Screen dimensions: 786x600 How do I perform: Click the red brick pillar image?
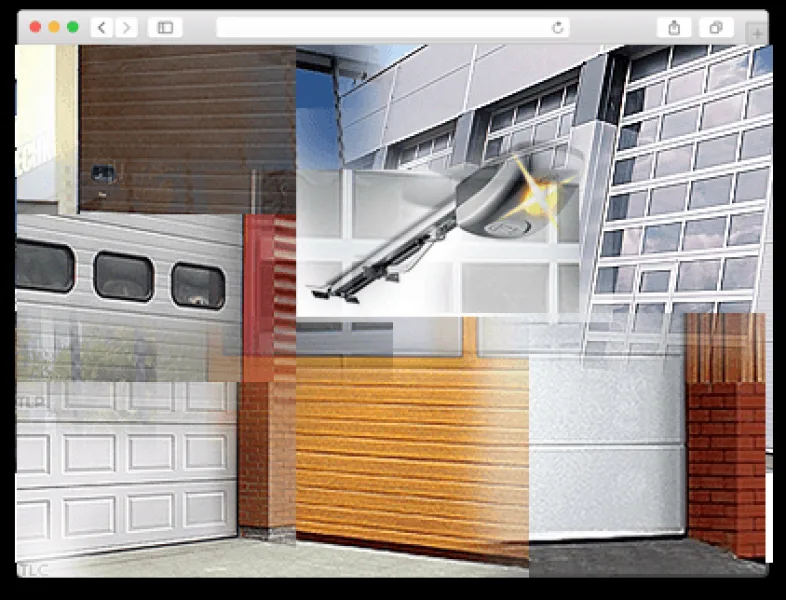point(726,435)
